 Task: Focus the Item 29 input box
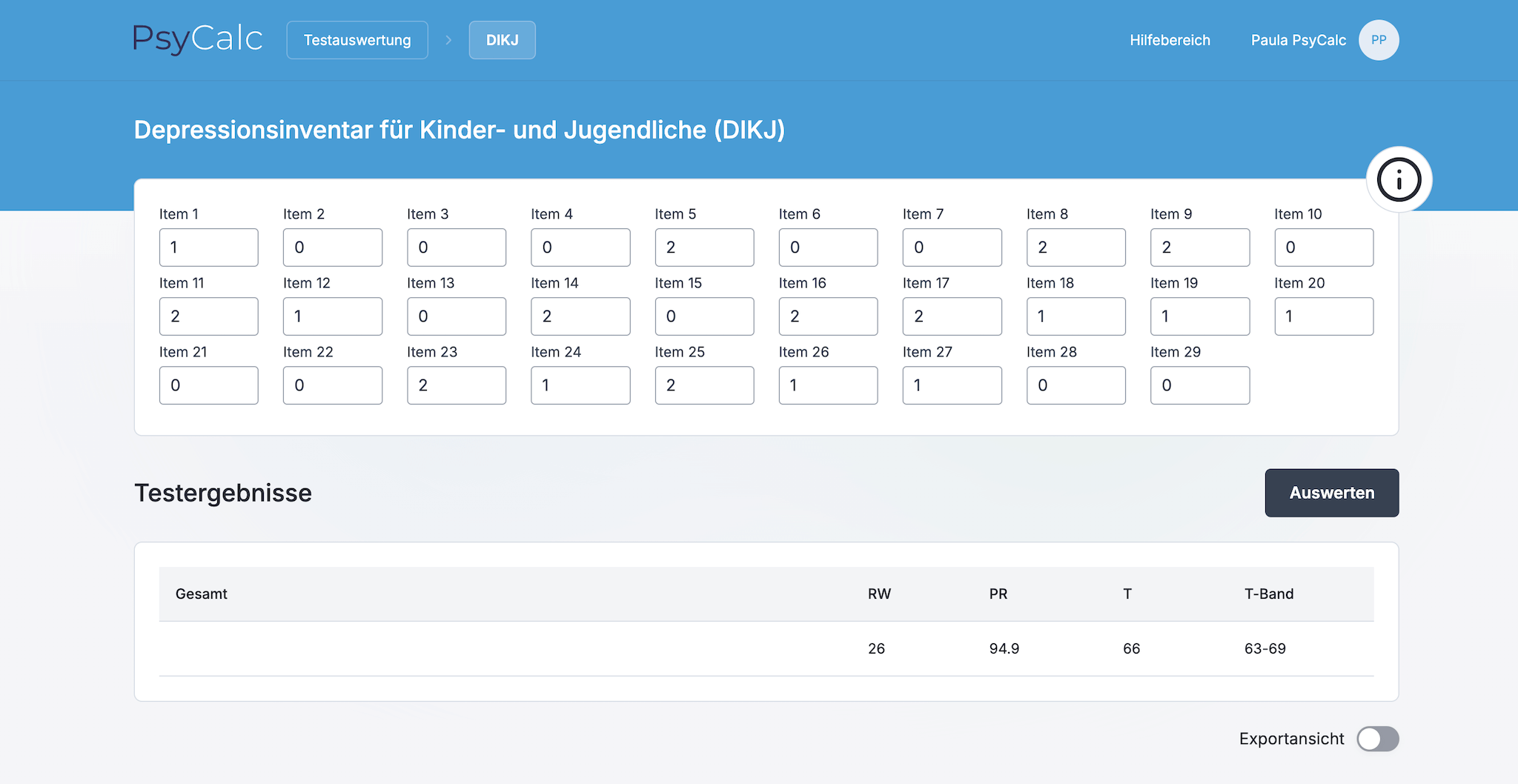pyautogui.click(x=1199, y=385)
